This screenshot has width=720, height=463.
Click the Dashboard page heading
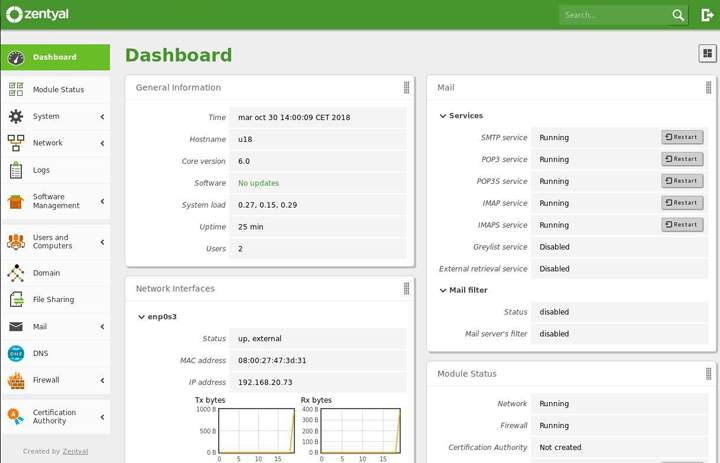coord(179,55)
